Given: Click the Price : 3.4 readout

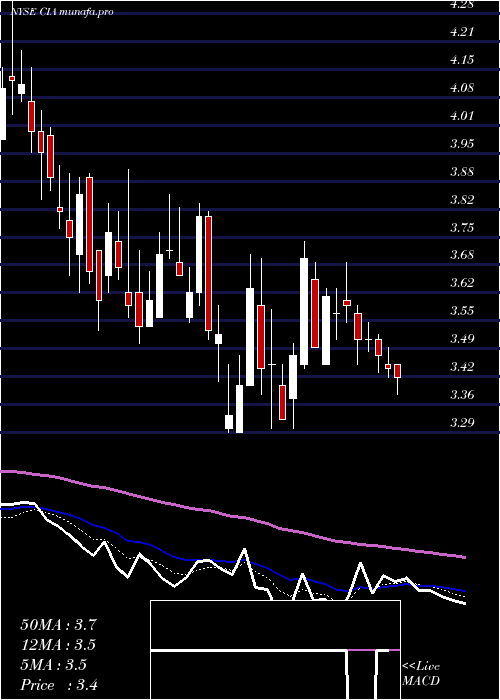Looking at the screenshot, I should click(x=59, y=685).
